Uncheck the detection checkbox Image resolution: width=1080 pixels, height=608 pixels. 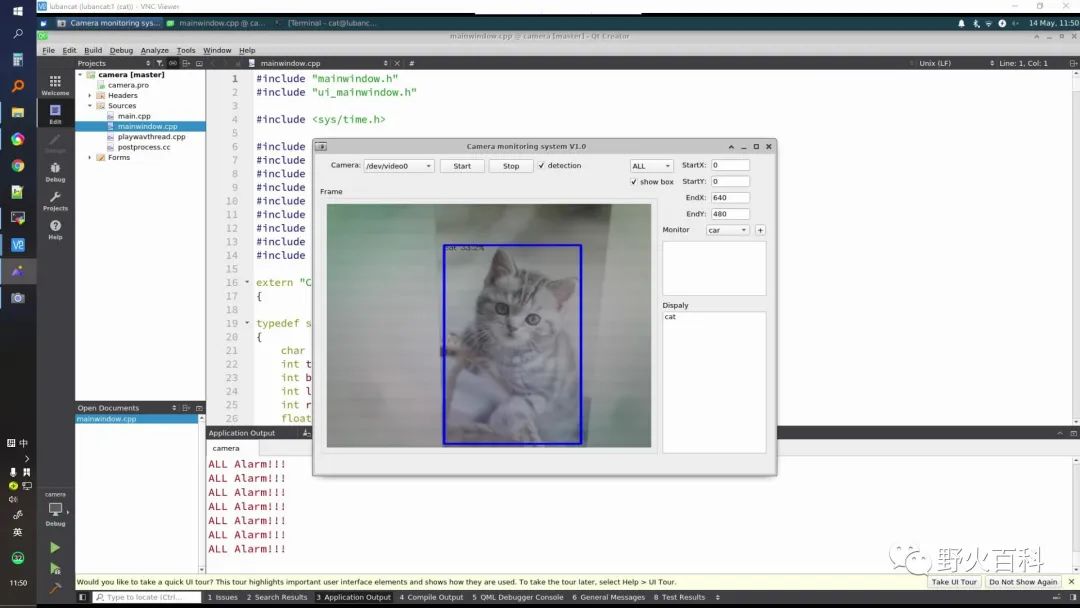[x=542, y=166]
